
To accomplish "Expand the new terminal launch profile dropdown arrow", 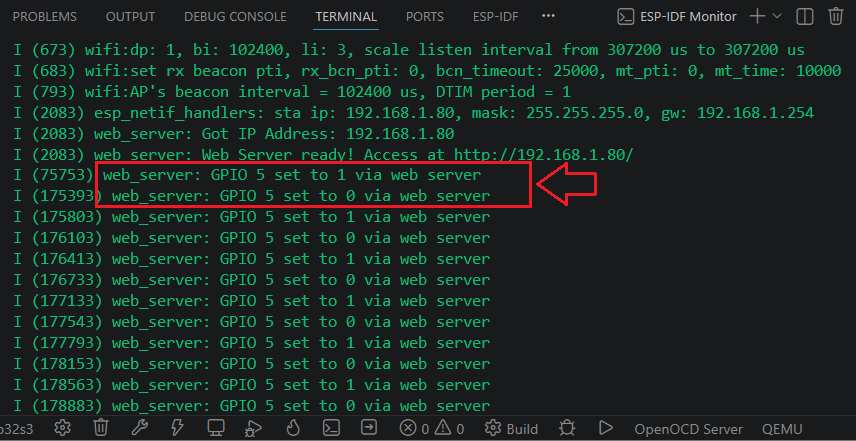I will tap(777, 16).
